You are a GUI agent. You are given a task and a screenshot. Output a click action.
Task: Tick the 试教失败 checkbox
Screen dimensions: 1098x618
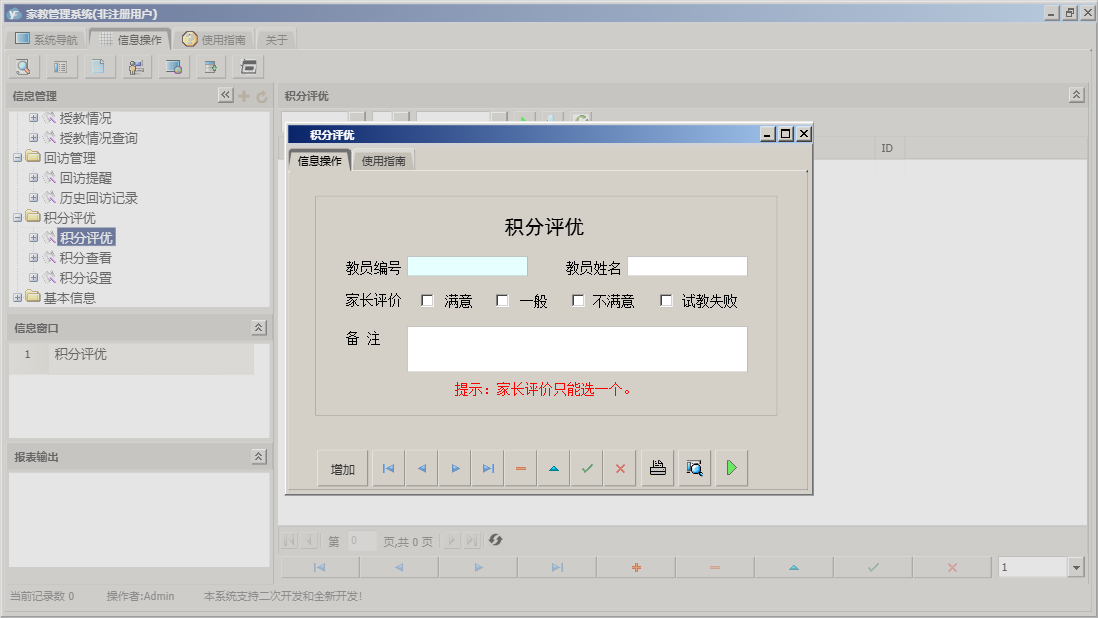point(666,299)
